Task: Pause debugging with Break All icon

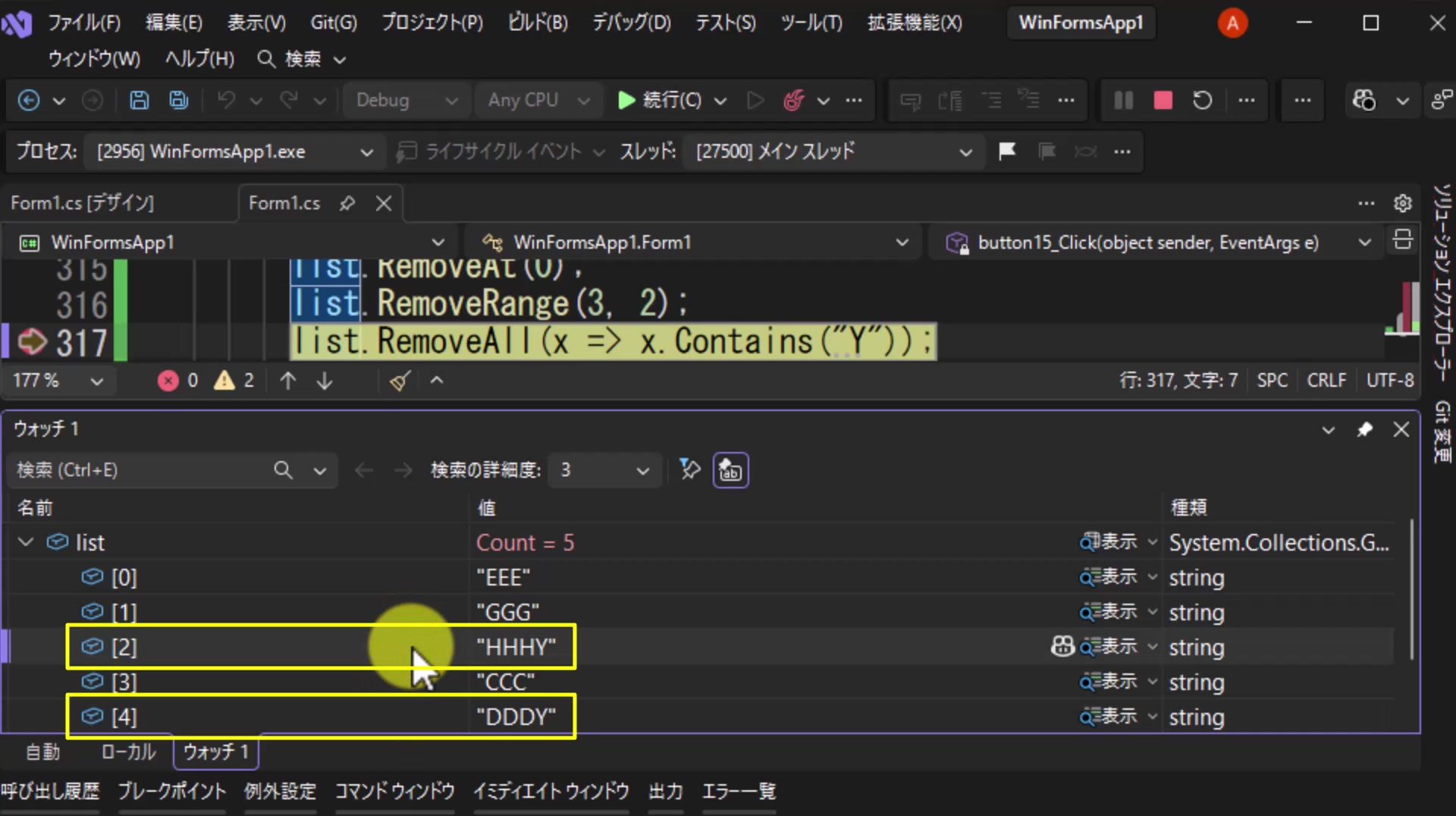Action: point(1123,100)
